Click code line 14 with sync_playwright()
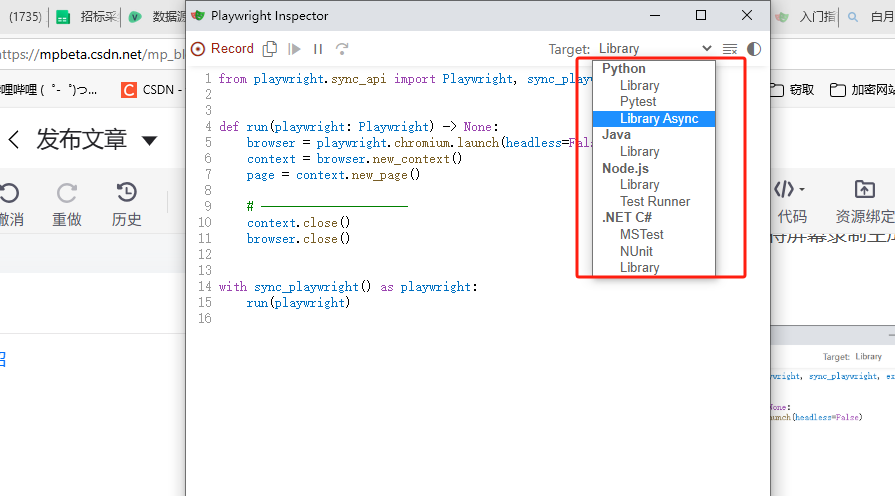The image size is (895, 496). pos(348,287)
